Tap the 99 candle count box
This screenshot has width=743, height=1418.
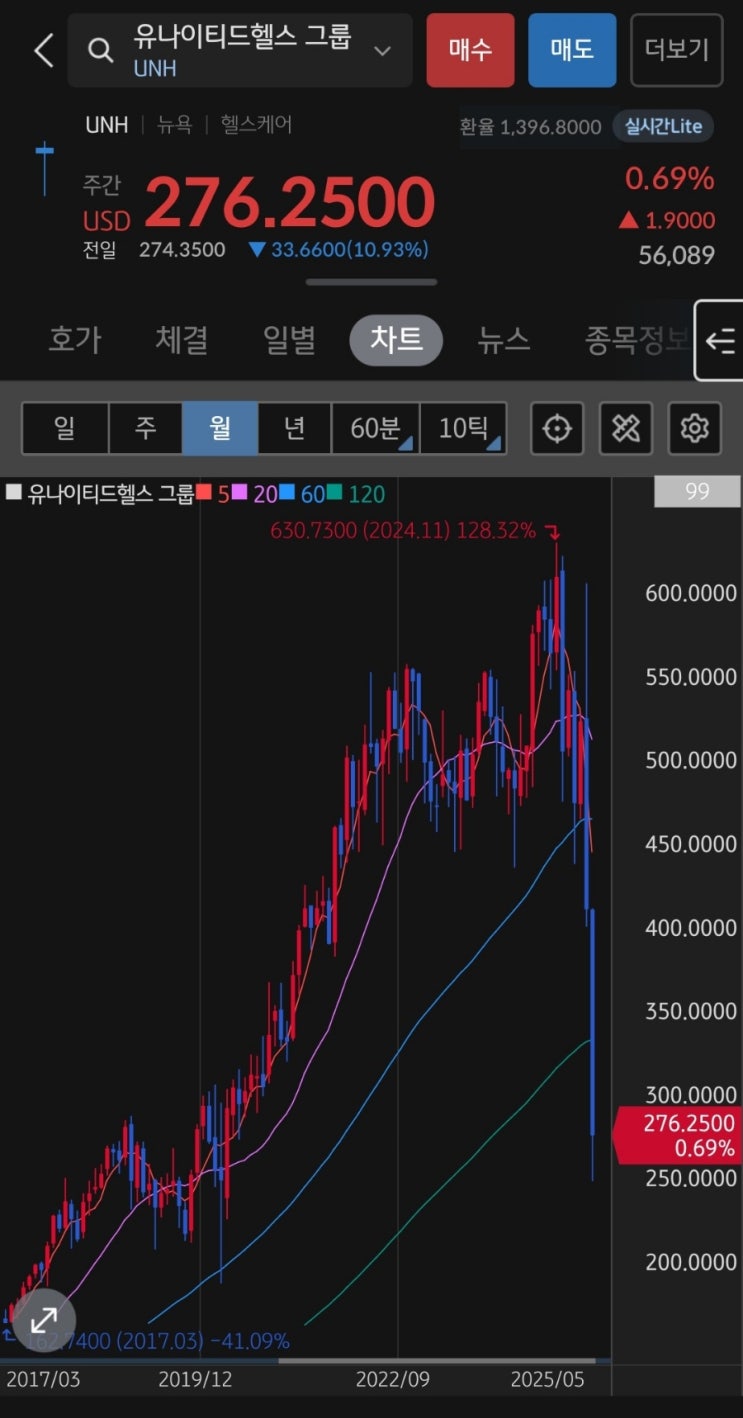coord(697,491)
